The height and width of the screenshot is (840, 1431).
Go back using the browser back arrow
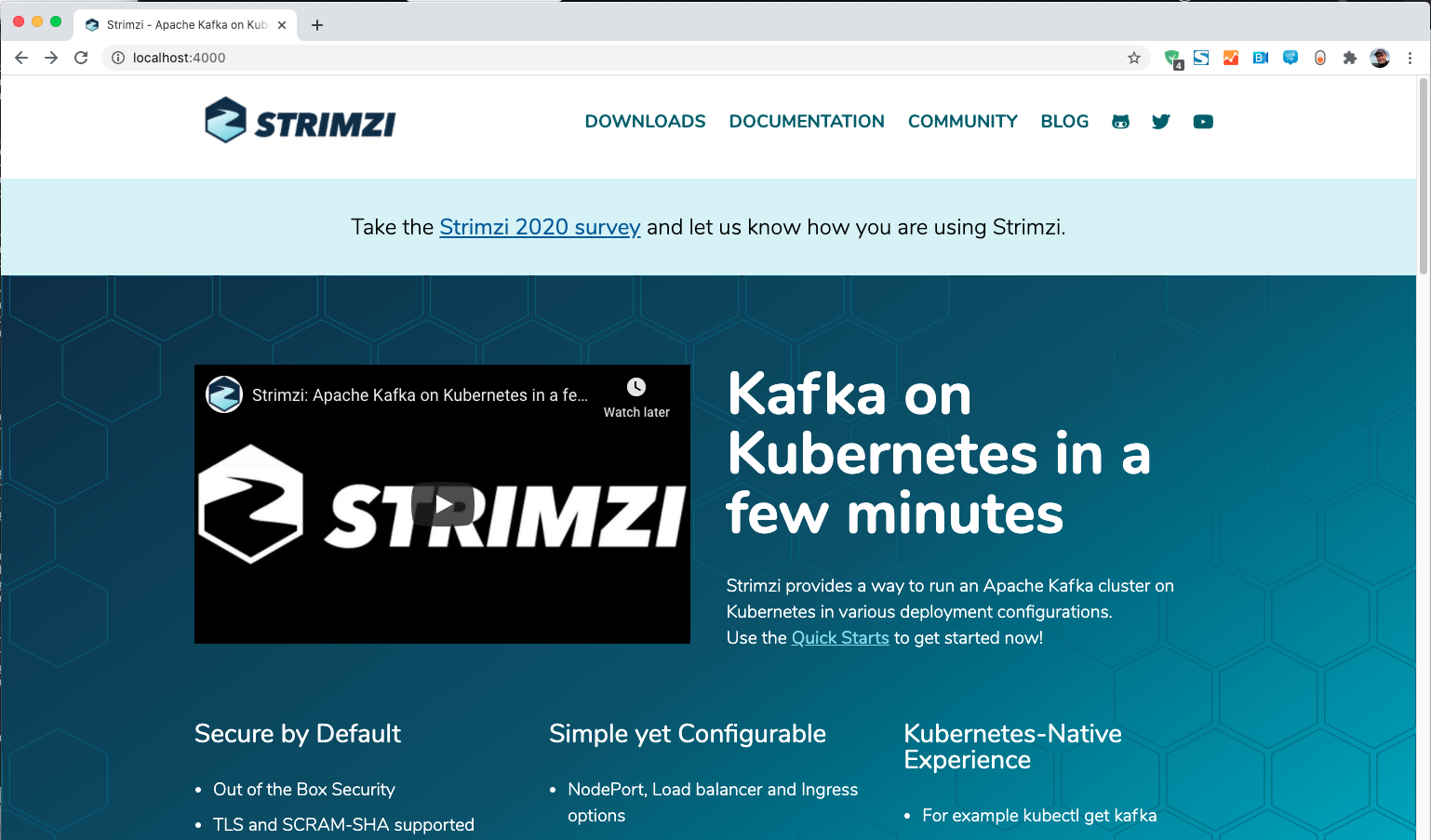click(21, 58)
